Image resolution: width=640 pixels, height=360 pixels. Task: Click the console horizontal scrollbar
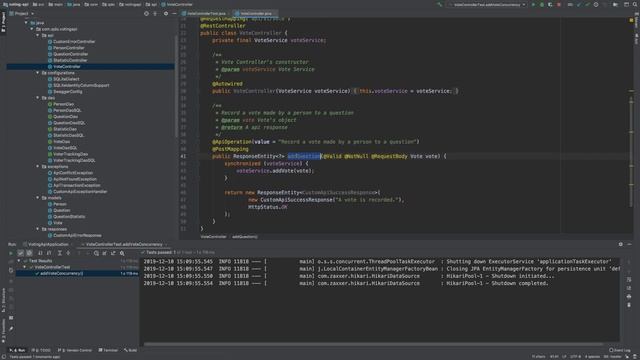pyautogui.click(x=373, y=344)
